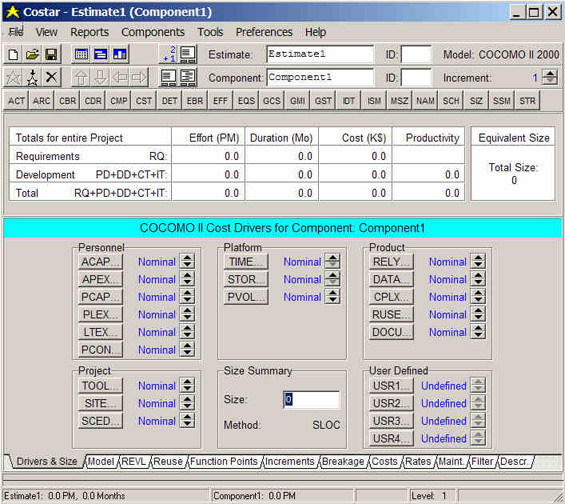
Task: Delete component using the X icon
Action: [x=51, y=77]
